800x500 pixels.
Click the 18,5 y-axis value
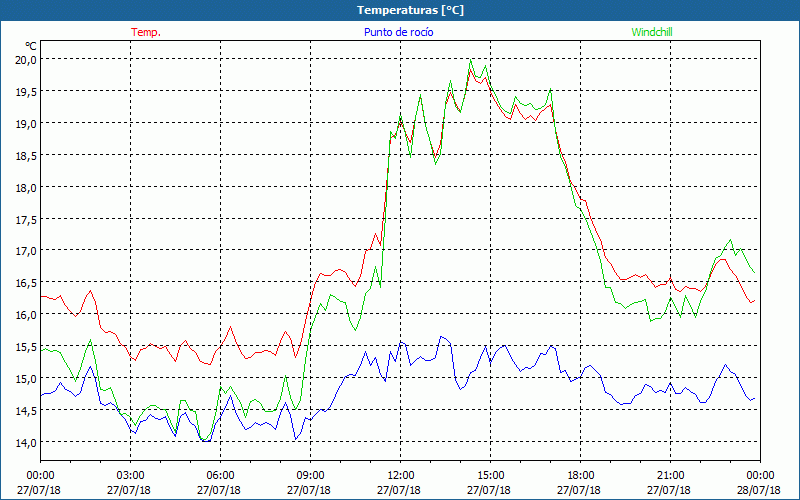click(26, 155)
